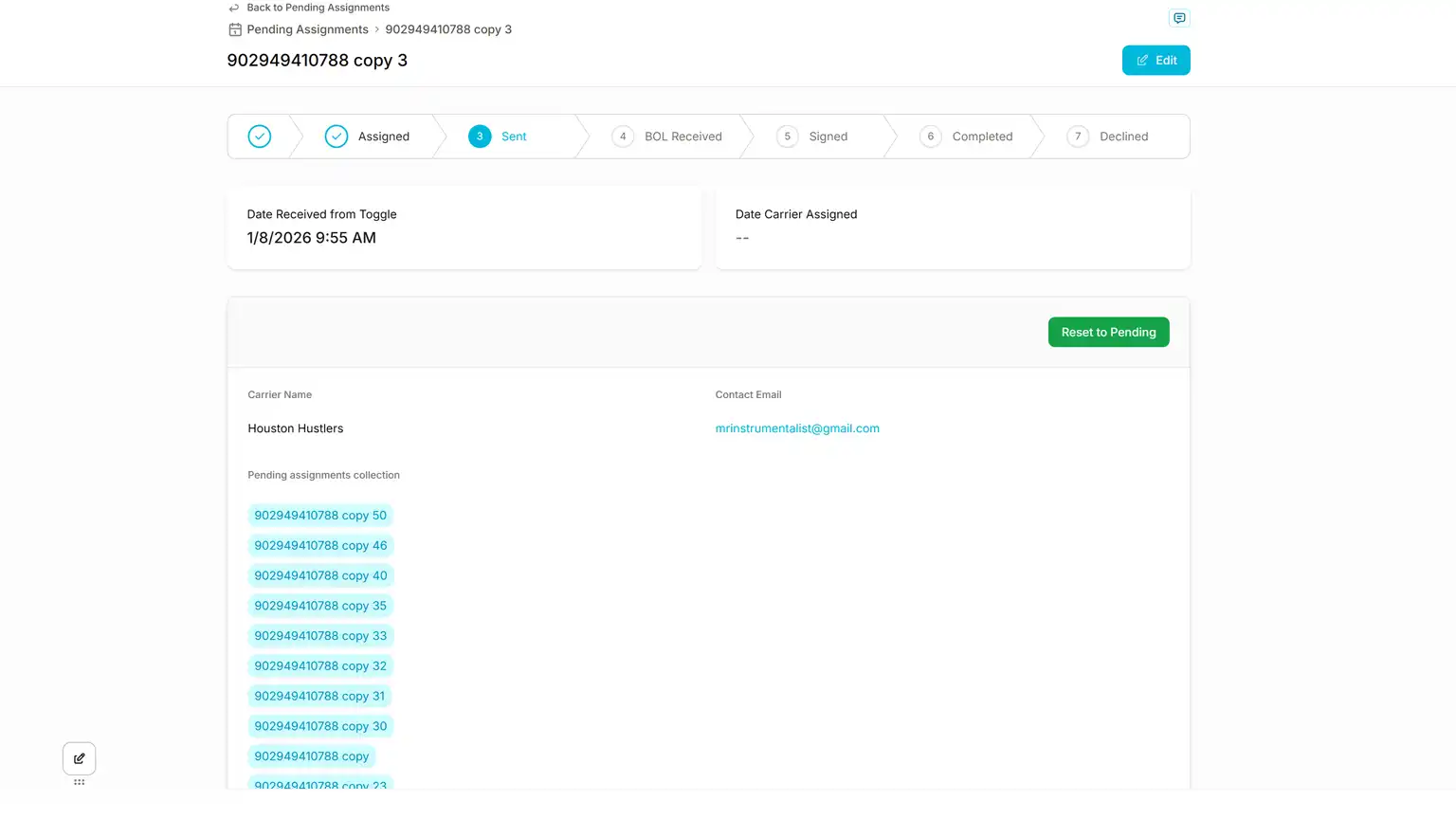Click the checkmark icon on the Assigned step
Viewport: 1456px width, 819px height.
pos(337,136)
